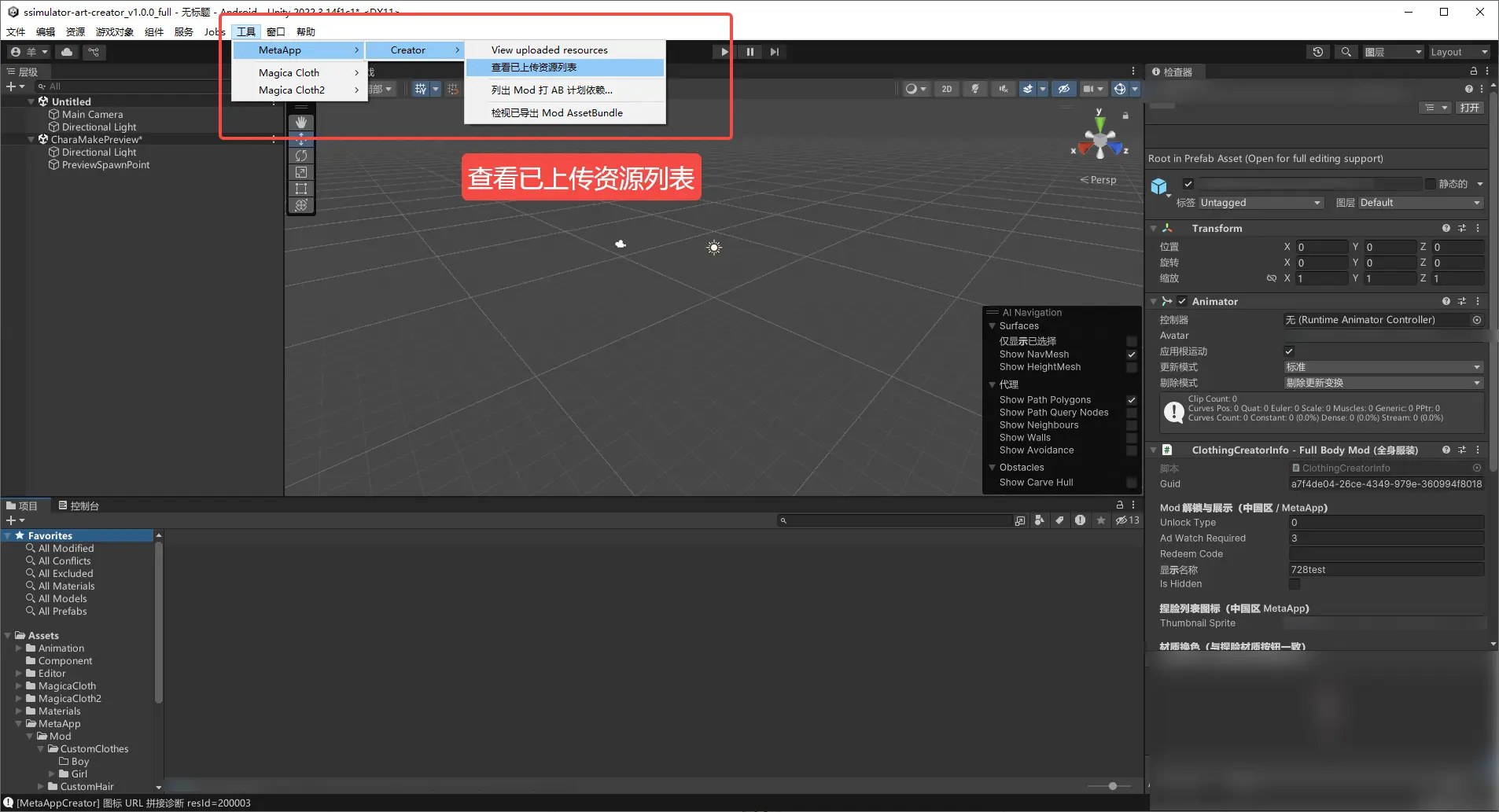This screenshot has height=812, width=1499.
Task: Open the gizmos dropdown arrow
Action: coord(1135,89)
